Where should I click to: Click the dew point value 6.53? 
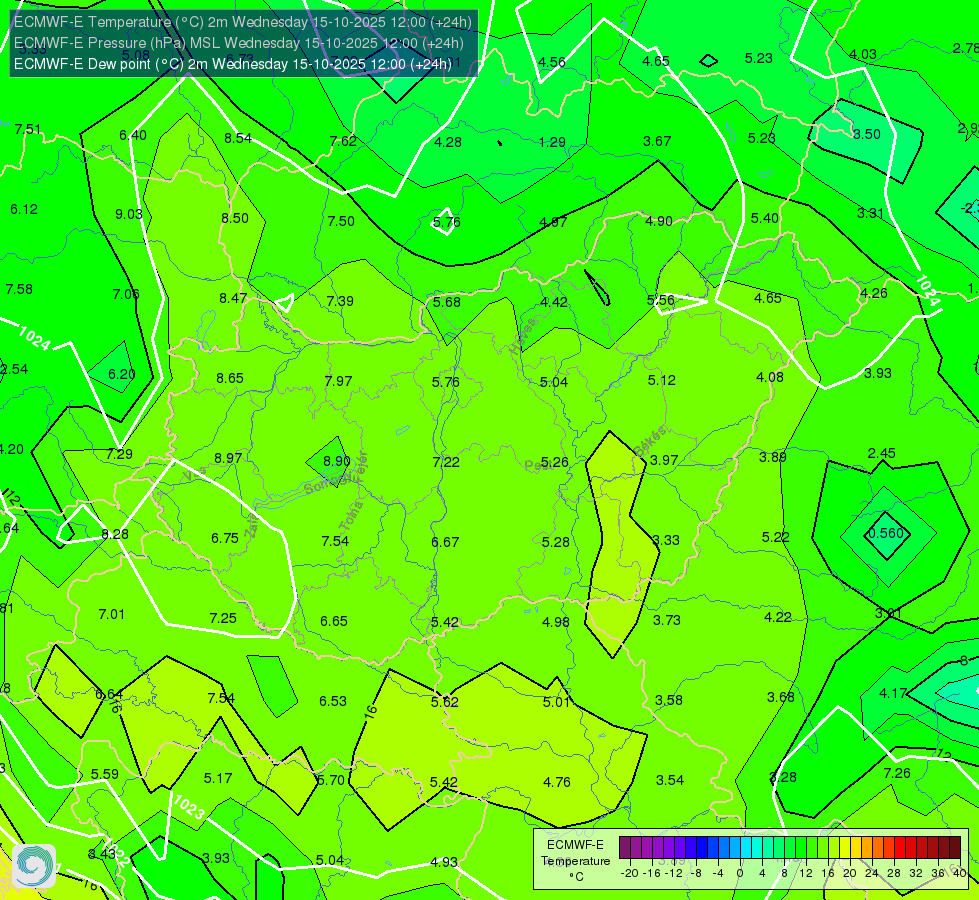coord(333,701)
